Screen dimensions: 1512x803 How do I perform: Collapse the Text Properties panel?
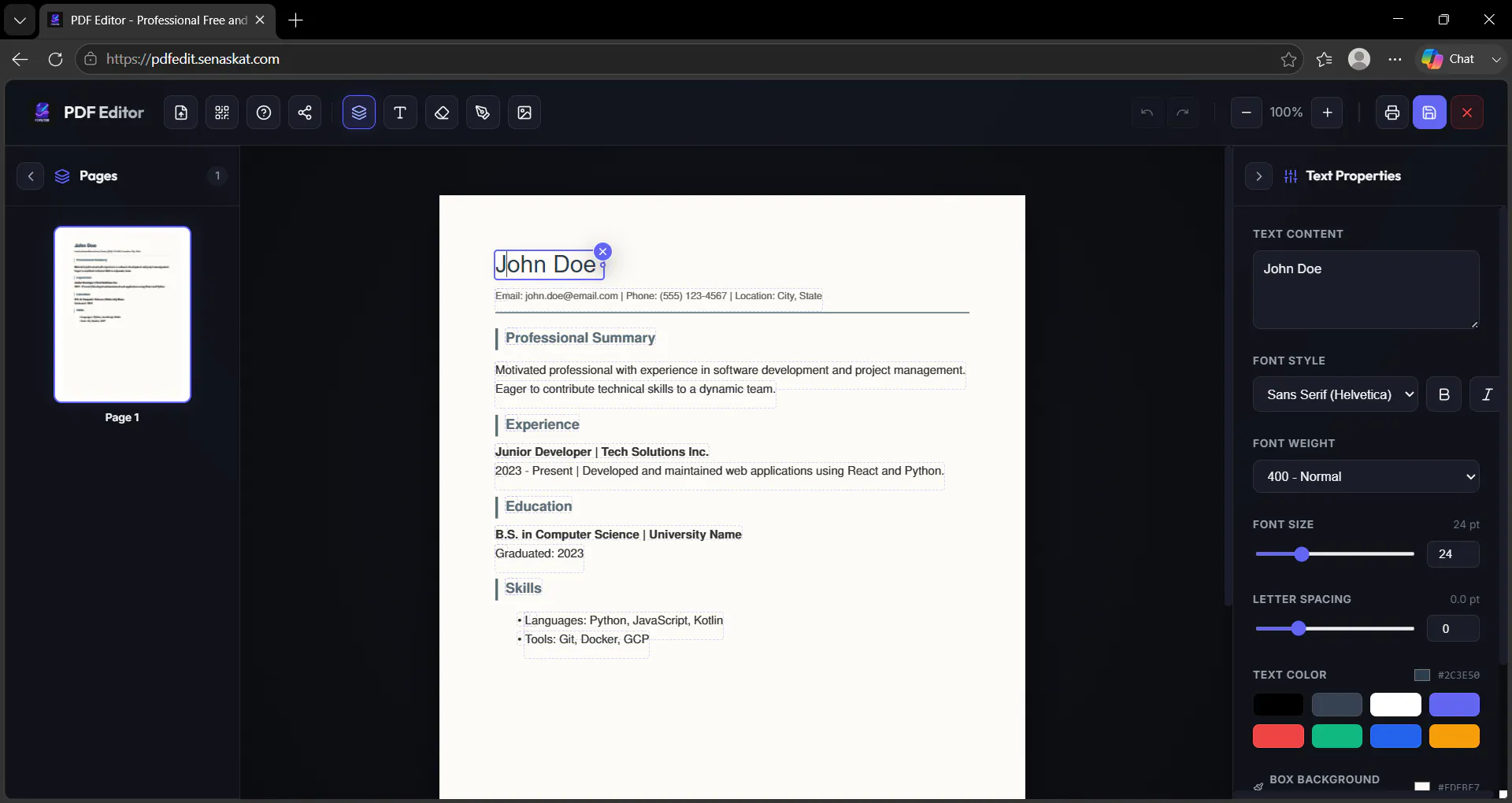(x=1258, y=176)
